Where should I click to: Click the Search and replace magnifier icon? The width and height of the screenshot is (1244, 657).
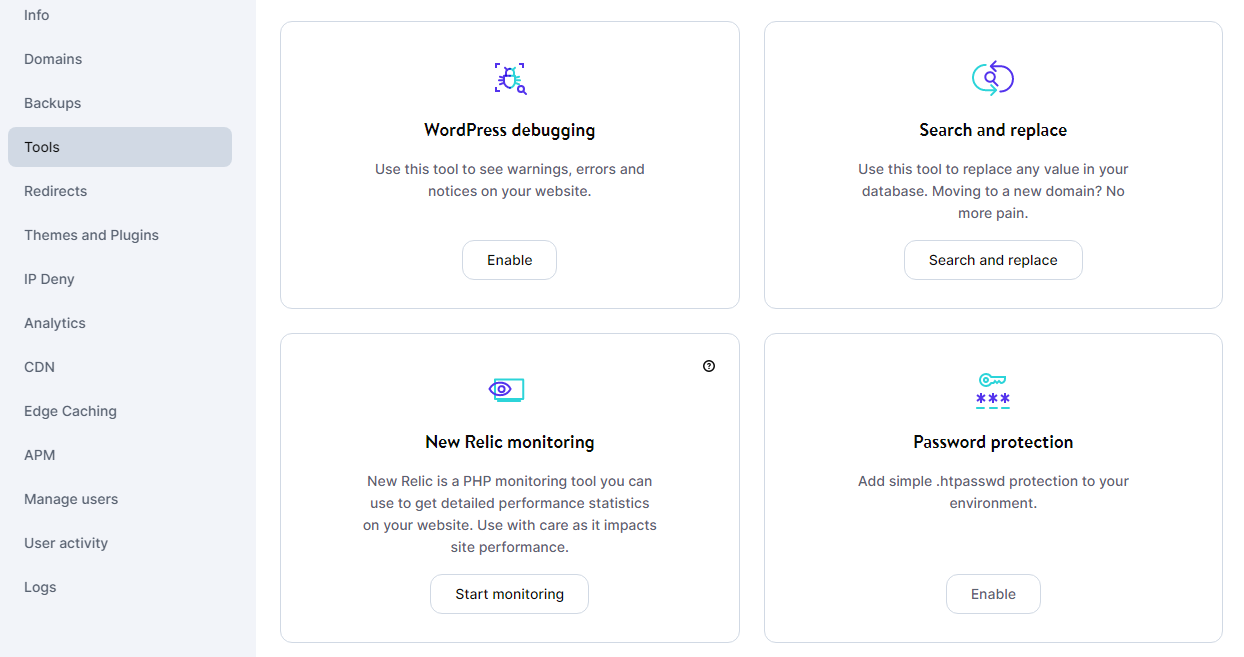point(993,77)
